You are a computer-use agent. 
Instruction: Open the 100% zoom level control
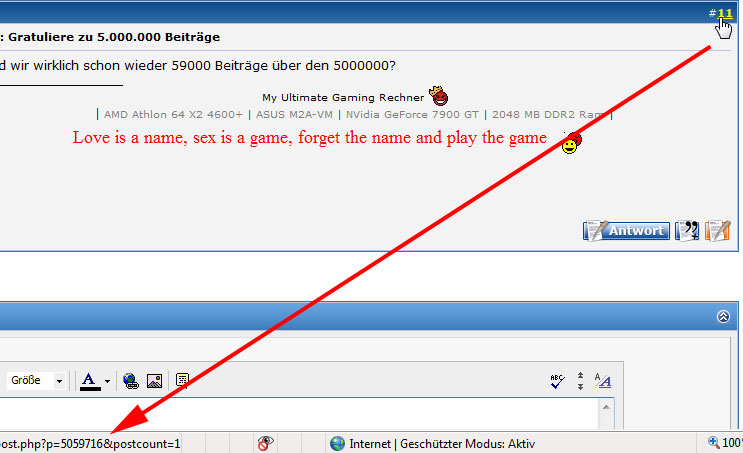click(725, 443)
